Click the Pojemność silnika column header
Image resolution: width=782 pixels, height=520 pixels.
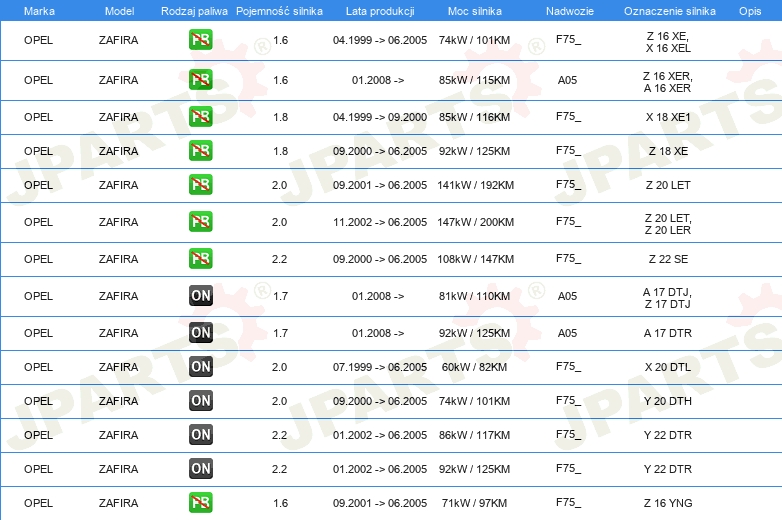279,11
